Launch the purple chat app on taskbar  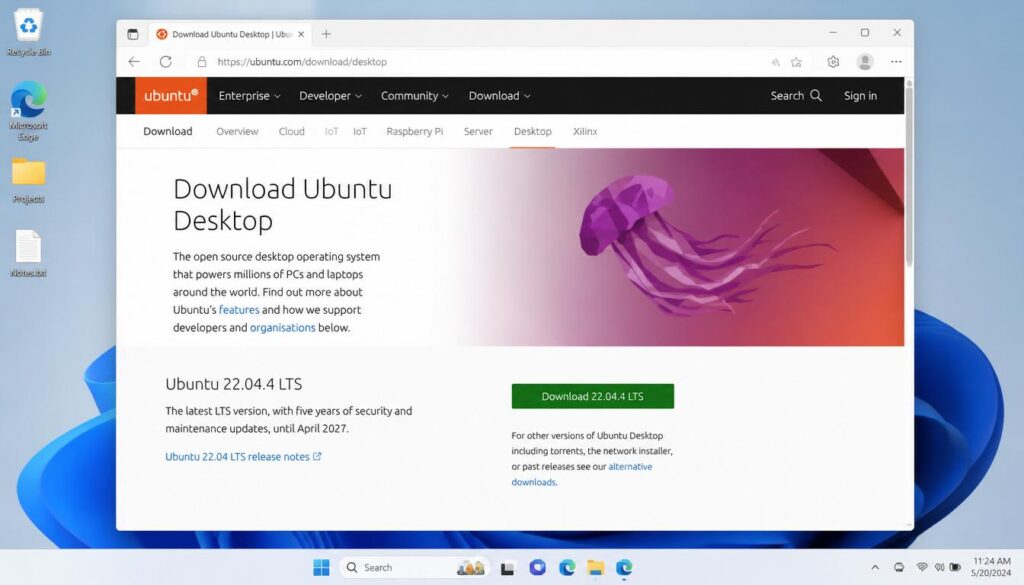537,567
